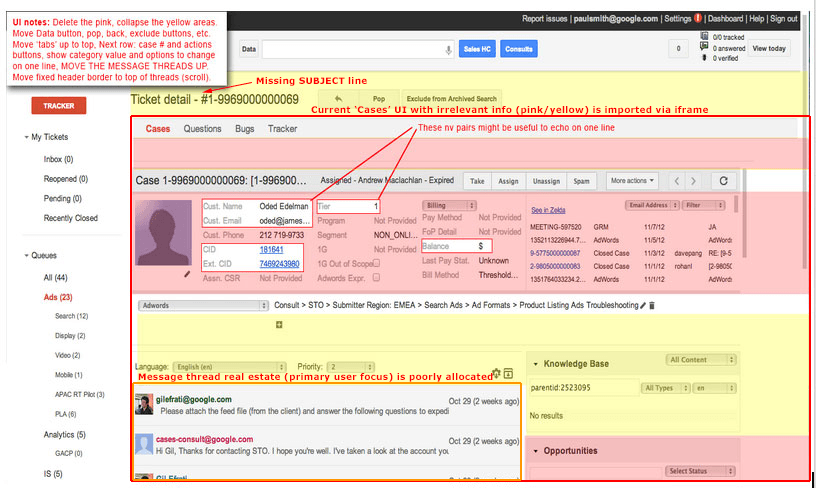Open the Billing dropdown
The image size is (816, 488).
coord(450,206)
